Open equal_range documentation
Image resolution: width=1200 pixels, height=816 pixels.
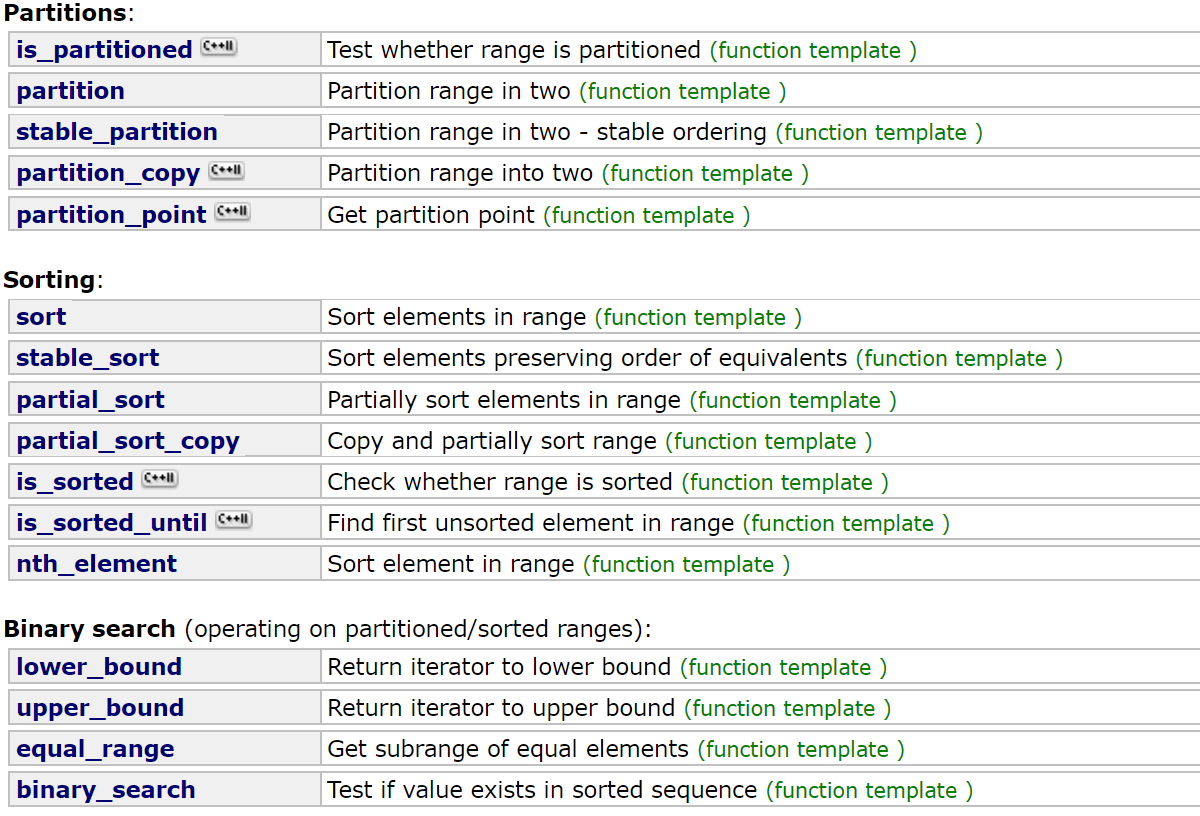tap(95, 749)
